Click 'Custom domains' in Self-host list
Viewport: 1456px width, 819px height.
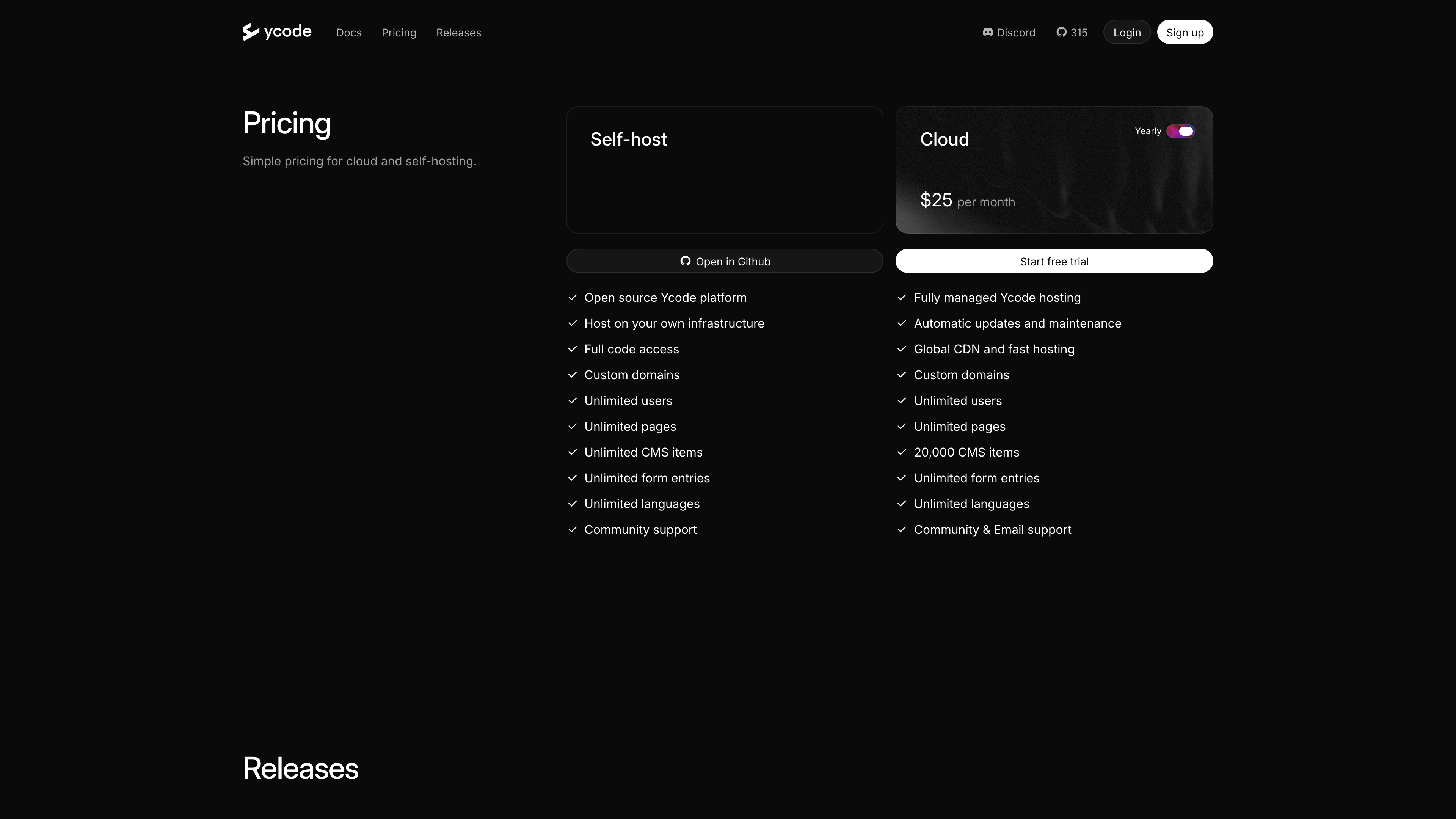631,375
